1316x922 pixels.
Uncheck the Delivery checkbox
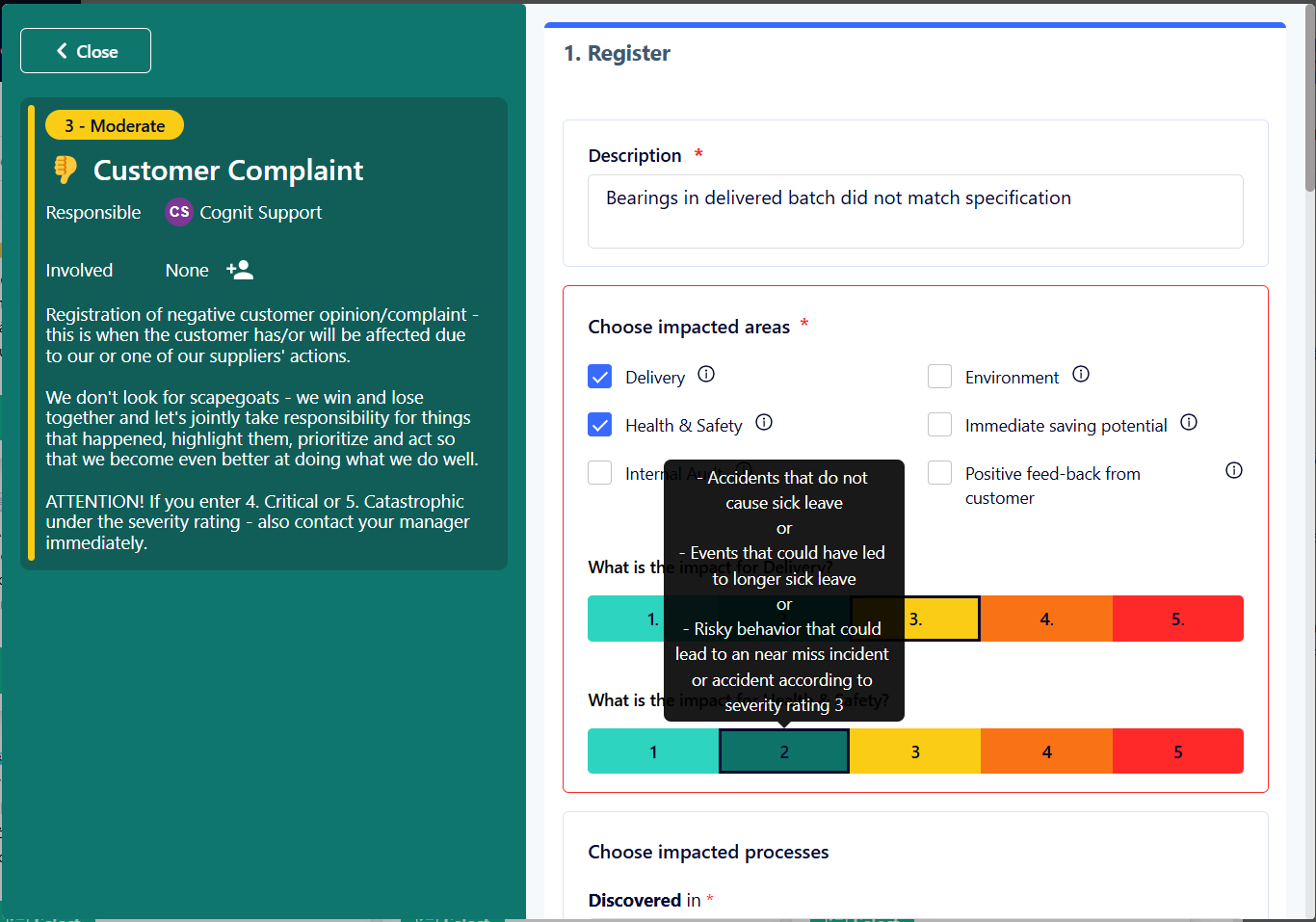tap(600, 377)
